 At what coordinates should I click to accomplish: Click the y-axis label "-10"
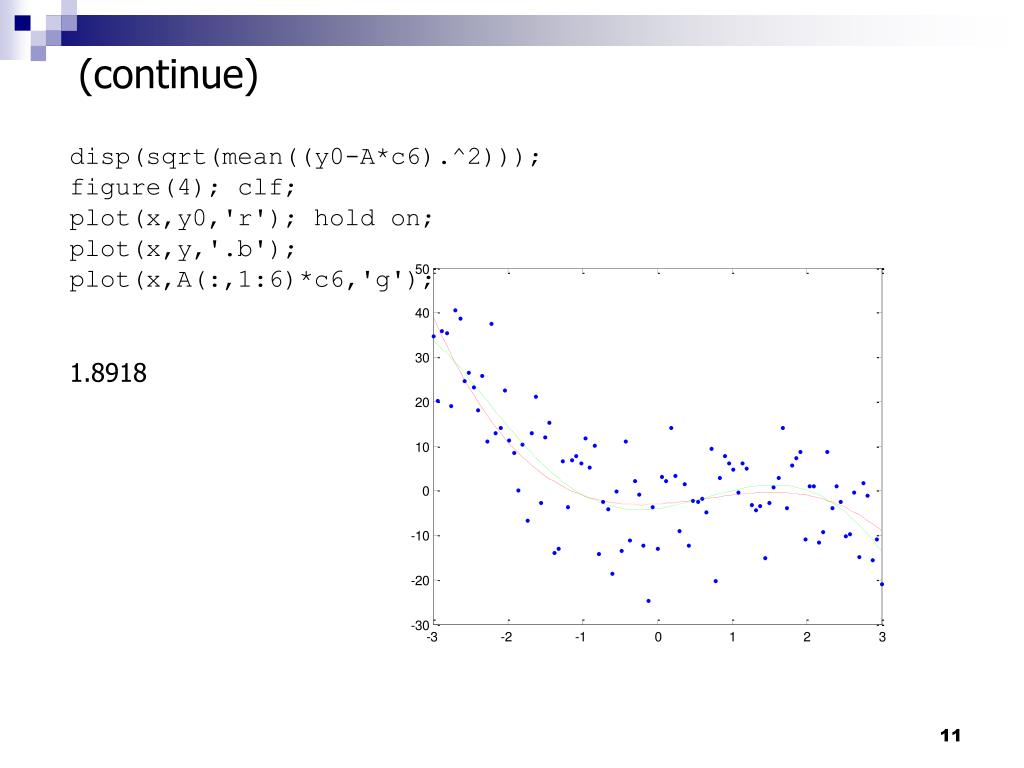420,536
